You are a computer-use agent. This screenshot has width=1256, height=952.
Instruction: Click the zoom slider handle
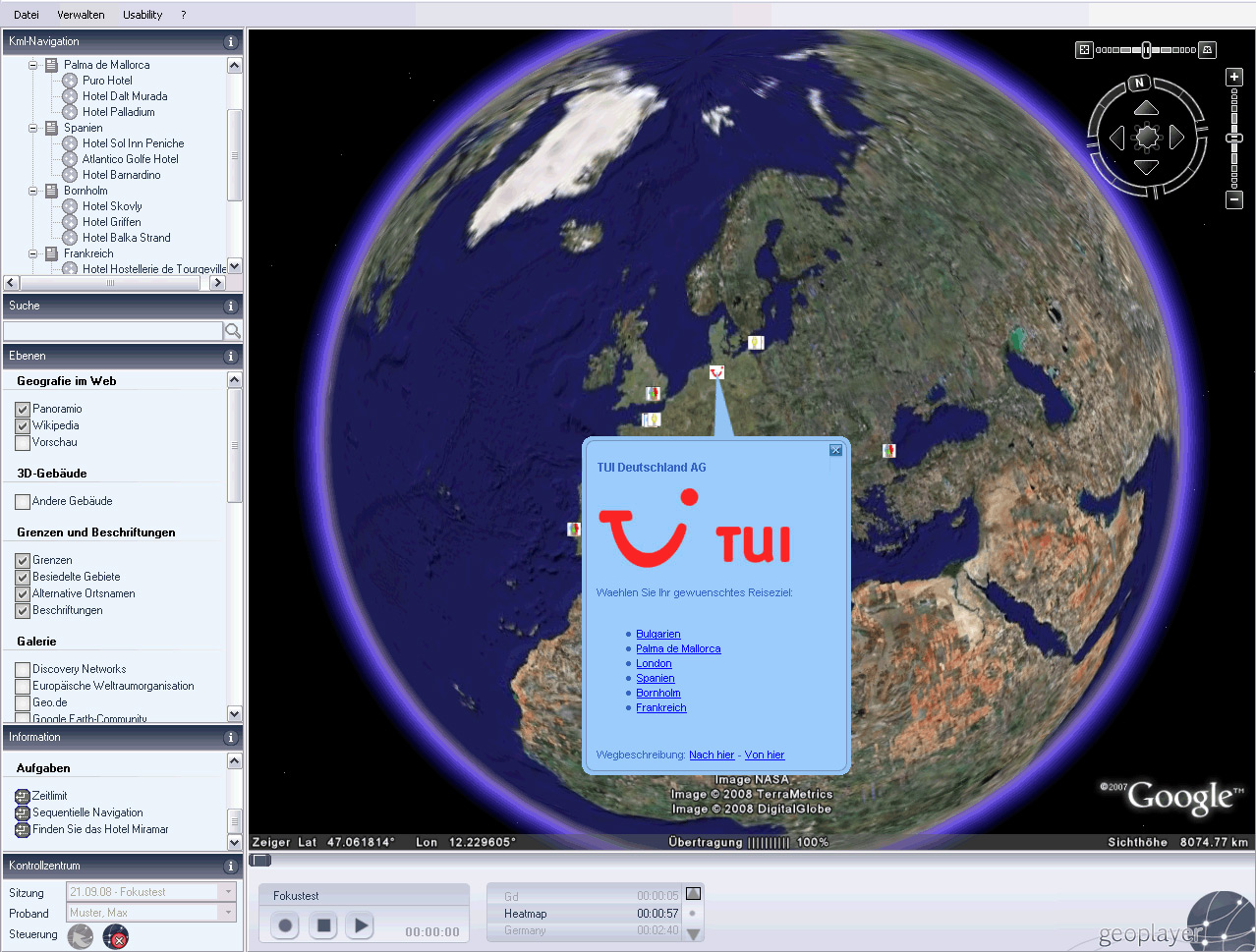click(x=1234, y=139)
